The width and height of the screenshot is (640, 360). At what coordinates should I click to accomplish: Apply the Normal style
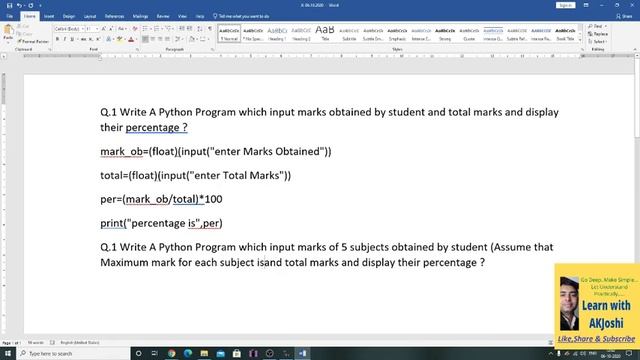229,33
